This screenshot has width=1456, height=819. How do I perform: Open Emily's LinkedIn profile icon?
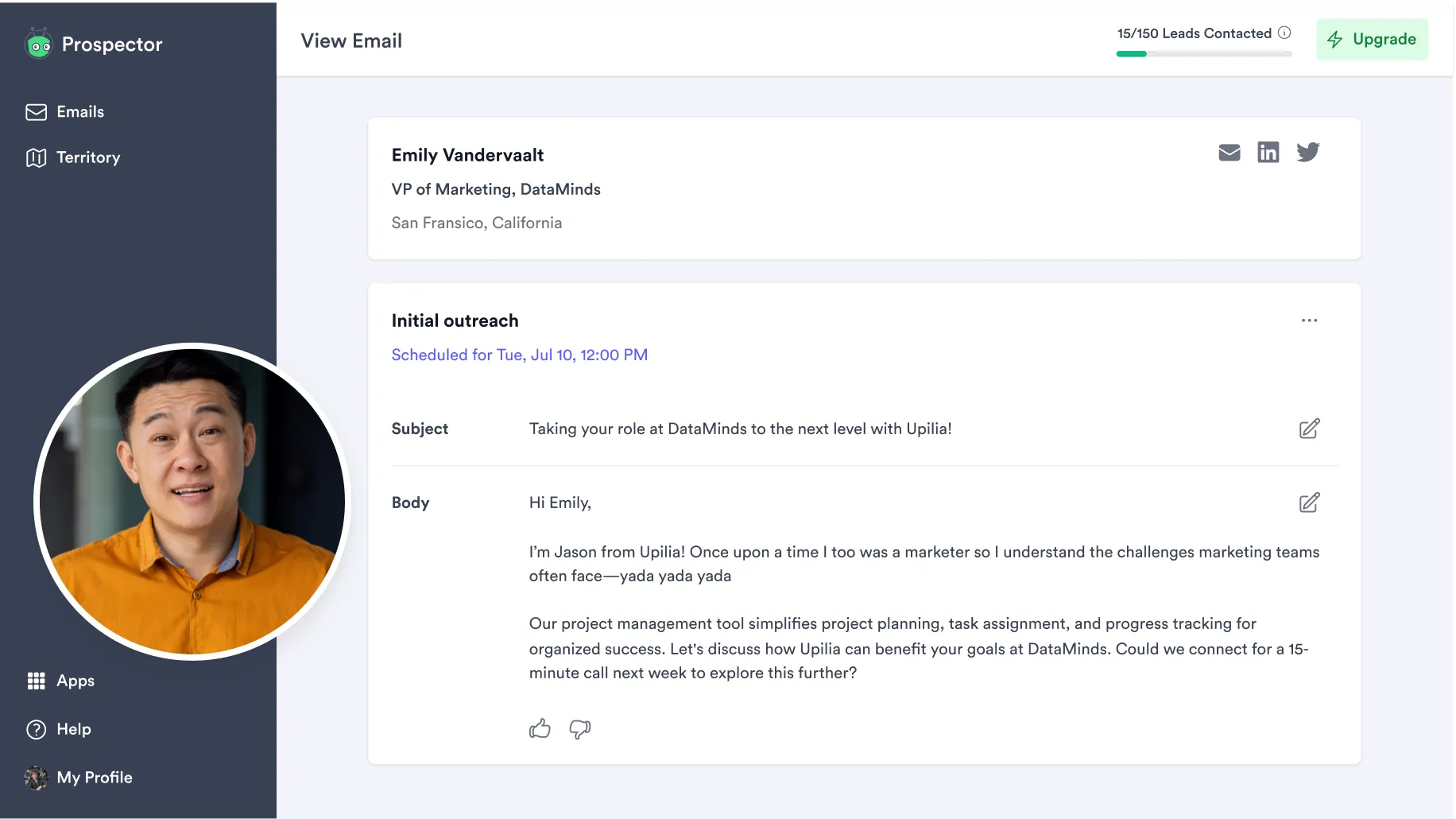pyautogui.click(x=1268, y=152)
